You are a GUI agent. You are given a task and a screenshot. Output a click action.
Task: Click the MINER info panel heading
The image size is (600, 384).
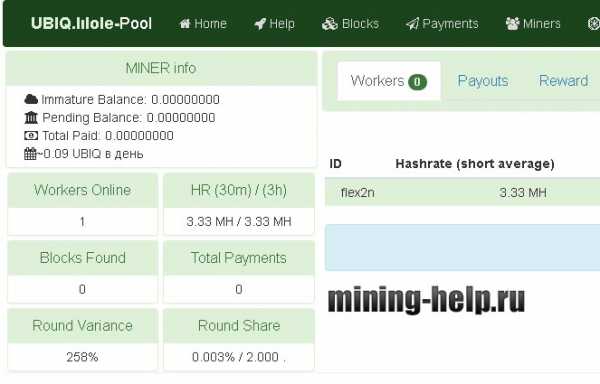[x=161, y=68]
